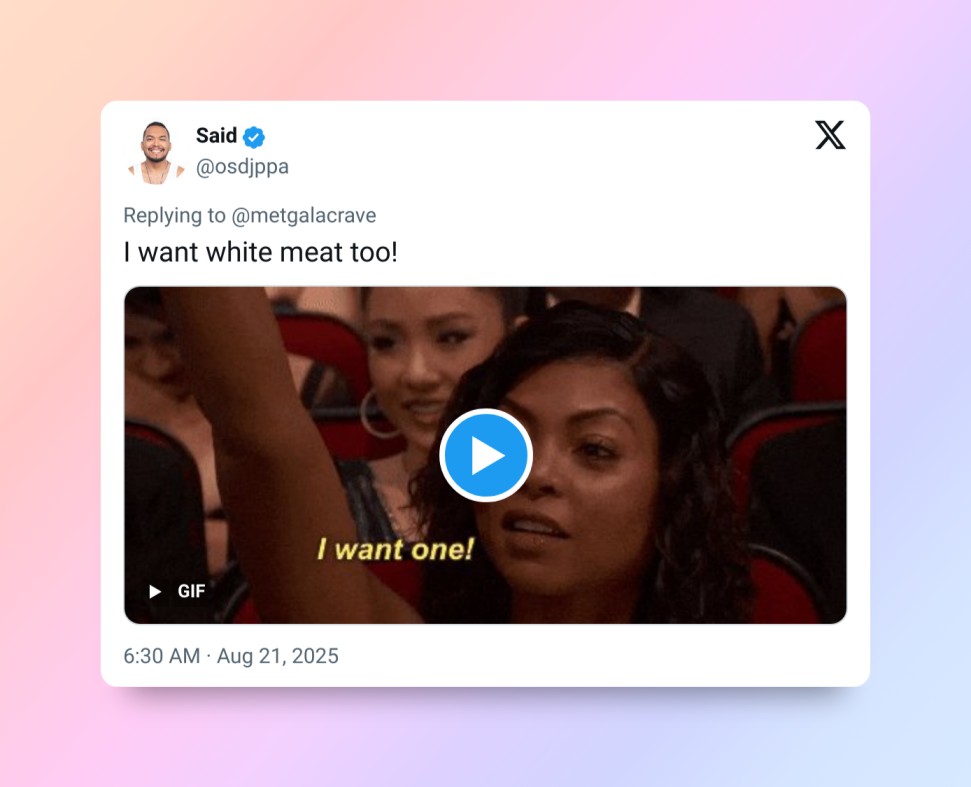Open Said's profile picture avatar
The height and width of the screenshot is (787, 971).
pyautogui.click(x=155, y=152)
